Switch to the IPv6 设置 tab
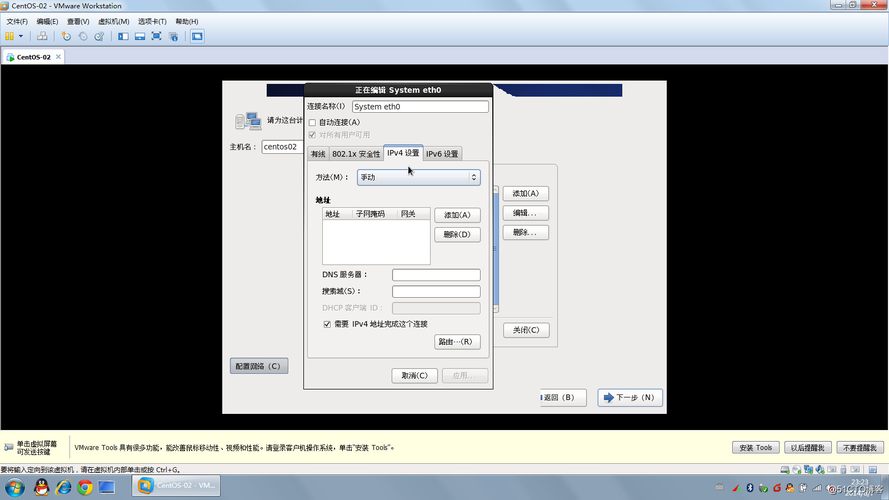Viewport: 889px width, 500px height. tap(442, 154)
